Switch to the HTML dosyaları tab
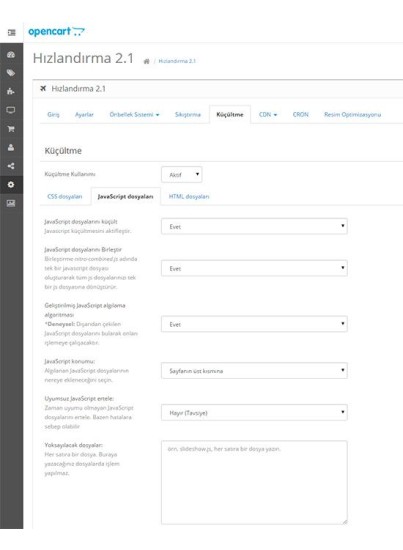Image resolution: width=403 pixels, height=550 pixels. click(189, 196)
